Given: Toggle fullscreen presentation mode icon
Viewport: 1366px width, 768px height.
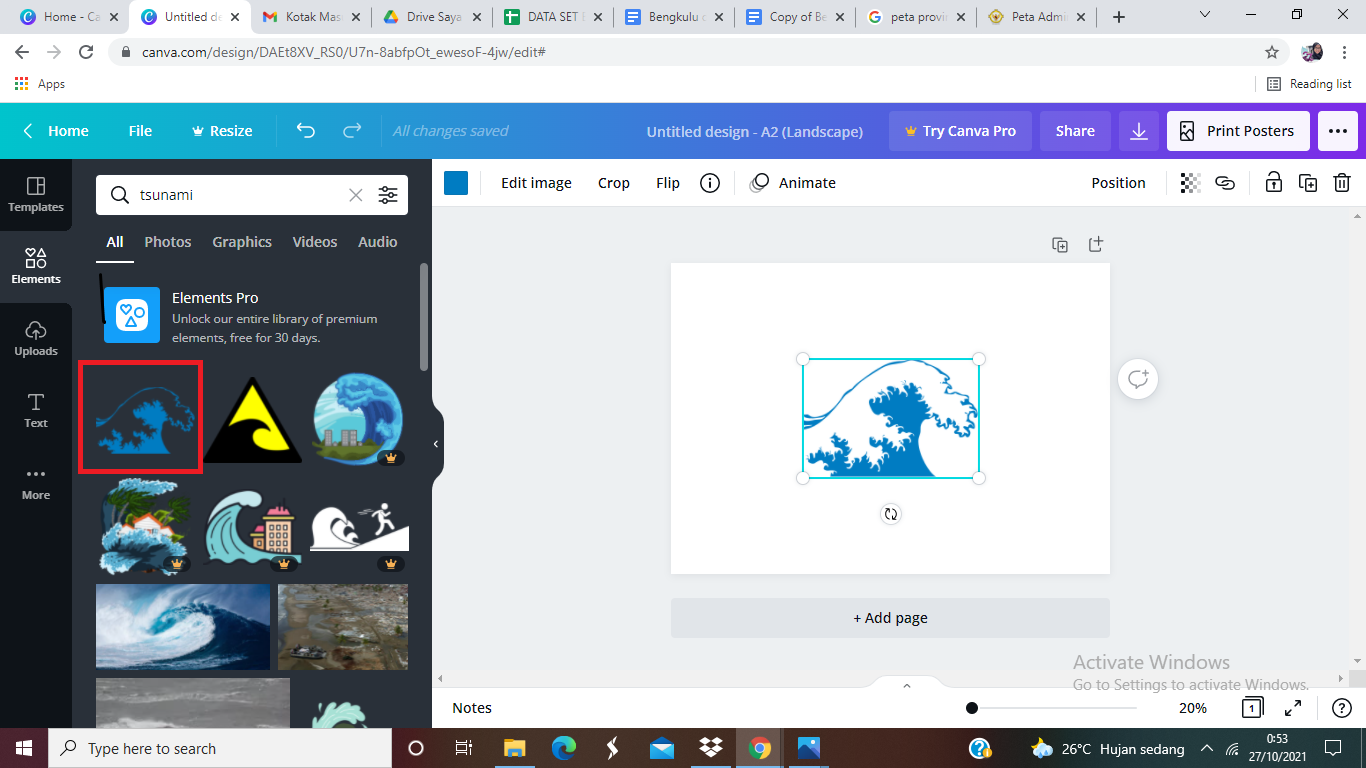Looking at the screenshot, I should click(1293, 708).
